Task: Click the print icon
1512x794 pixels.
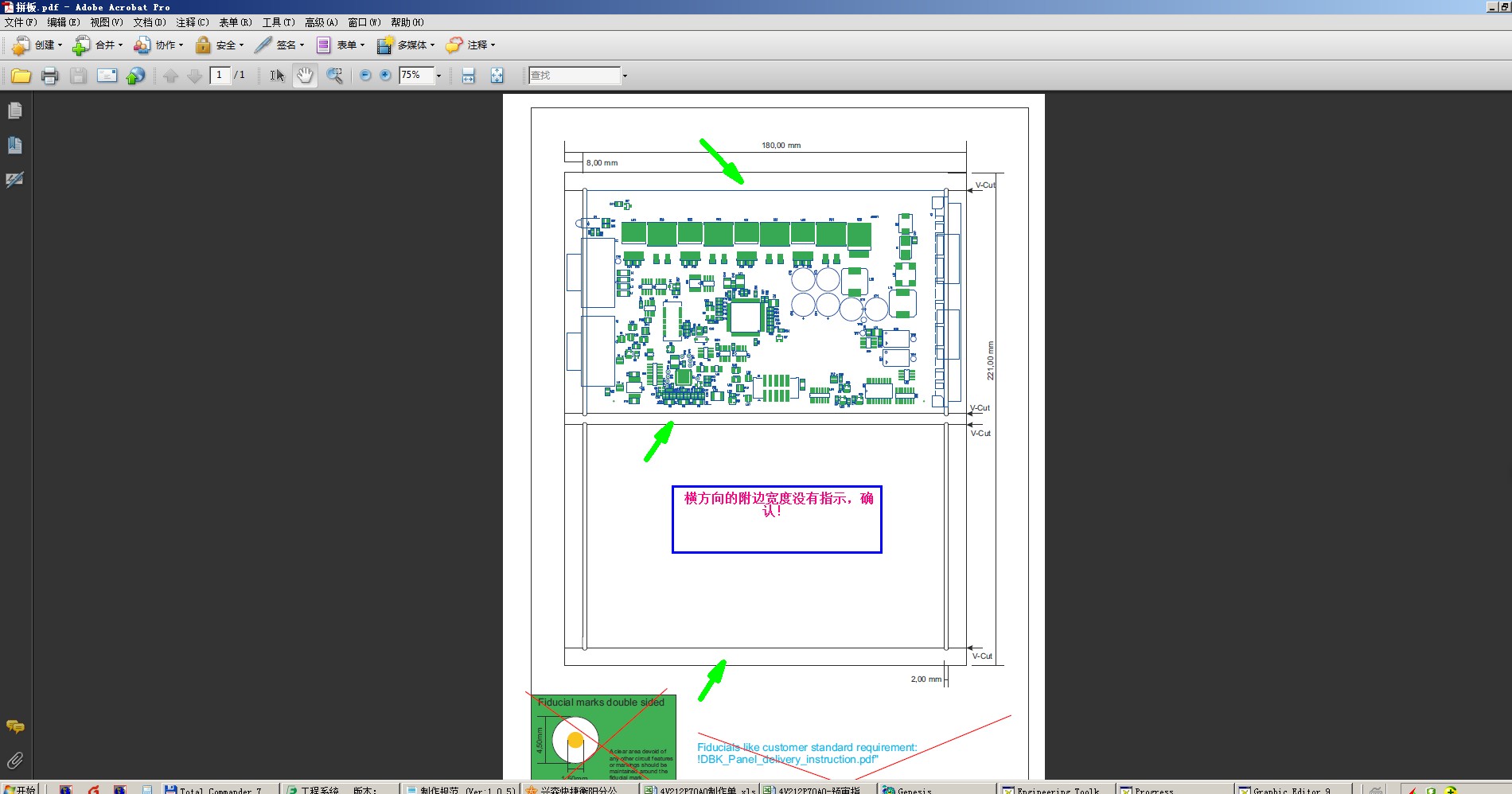Action: pyautogui.click(x=49, y=76)
